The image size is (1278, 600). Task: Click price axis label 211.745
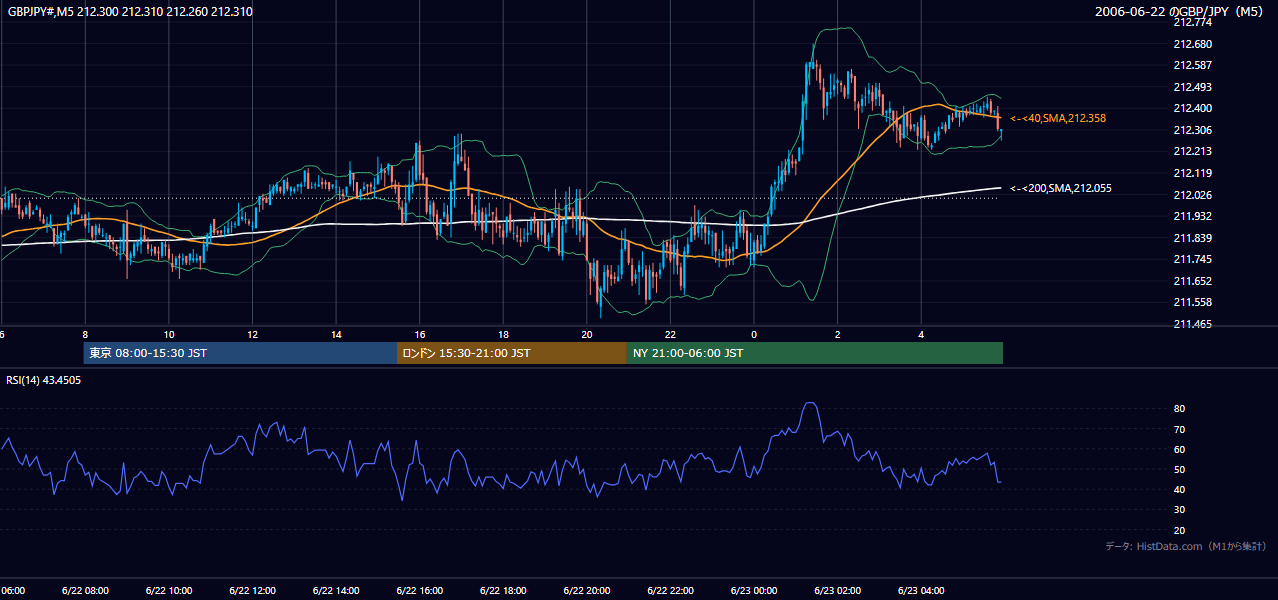[1191, 259]
